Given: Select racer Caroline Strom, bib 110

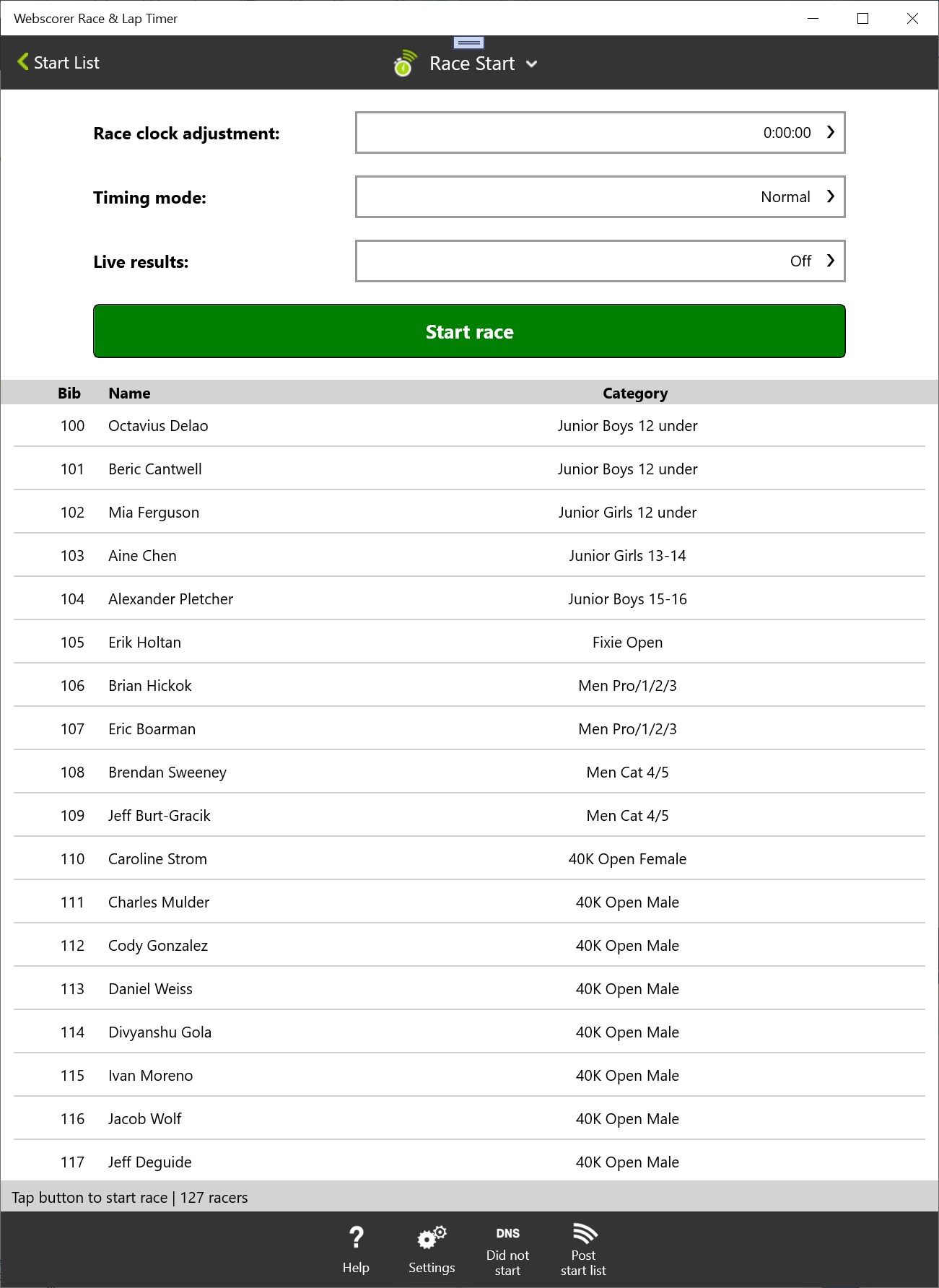Looking at the screenshot, I should click(469, 858).
